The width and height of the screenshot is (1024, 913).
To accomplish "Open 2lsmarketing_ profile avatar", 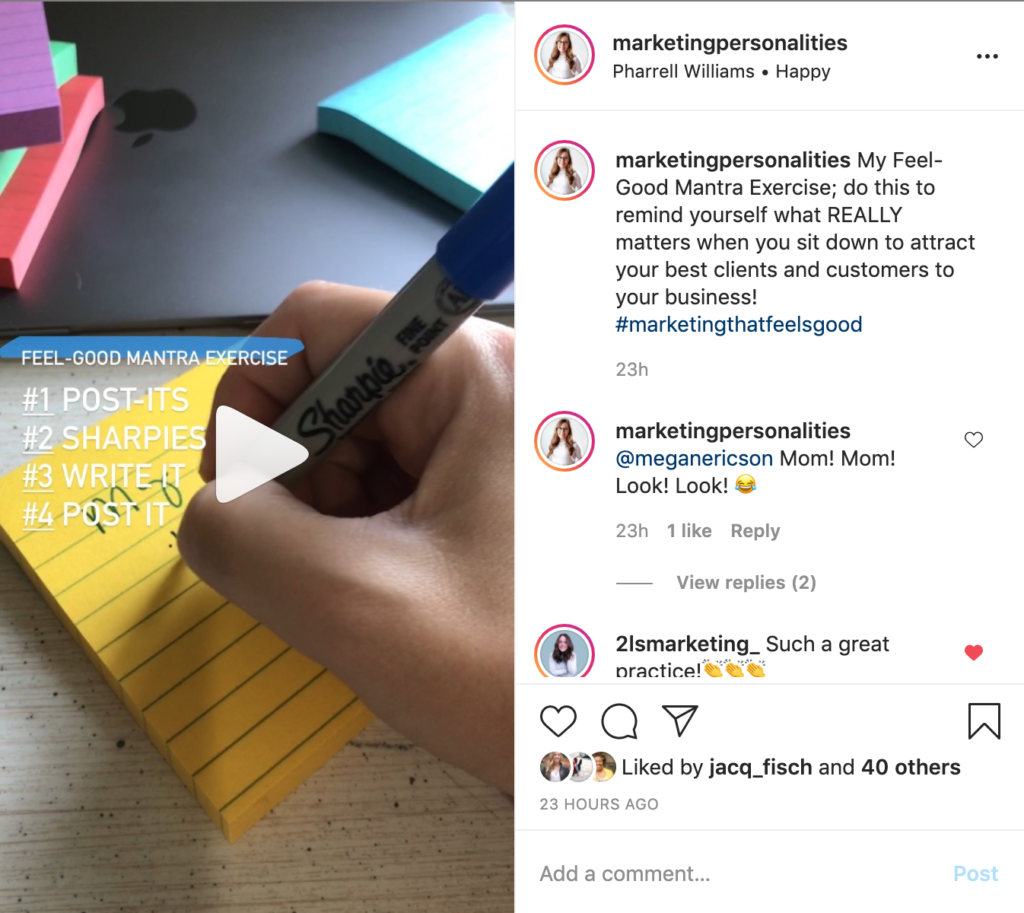I will click(x=564, y=652).
